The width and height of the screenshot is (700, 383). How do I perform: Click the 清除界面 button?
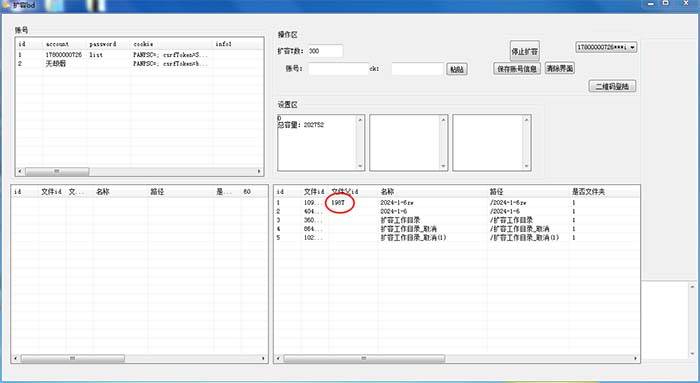(559, 68)
